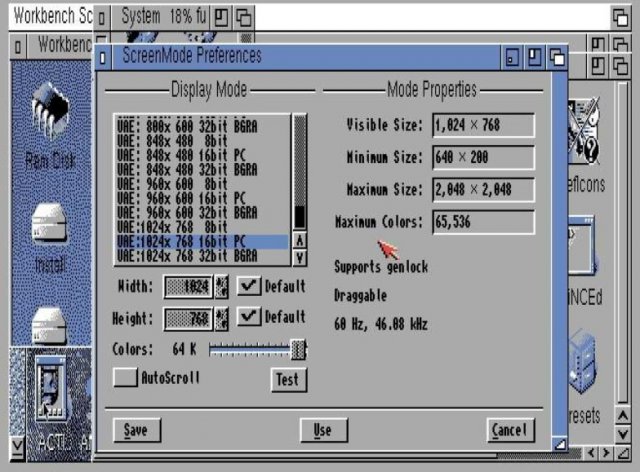Click the Use button
This screenshot has height=472, width=640.
click(324, 430)
